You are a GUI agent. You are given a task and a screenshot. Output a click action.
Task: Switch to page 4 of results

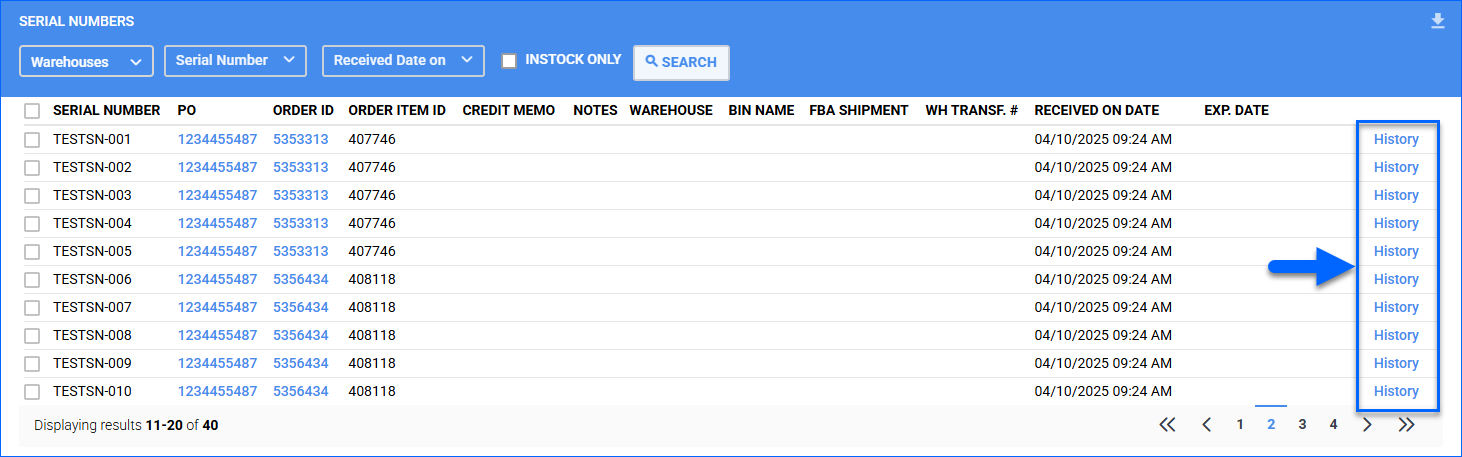[1333, 425]
